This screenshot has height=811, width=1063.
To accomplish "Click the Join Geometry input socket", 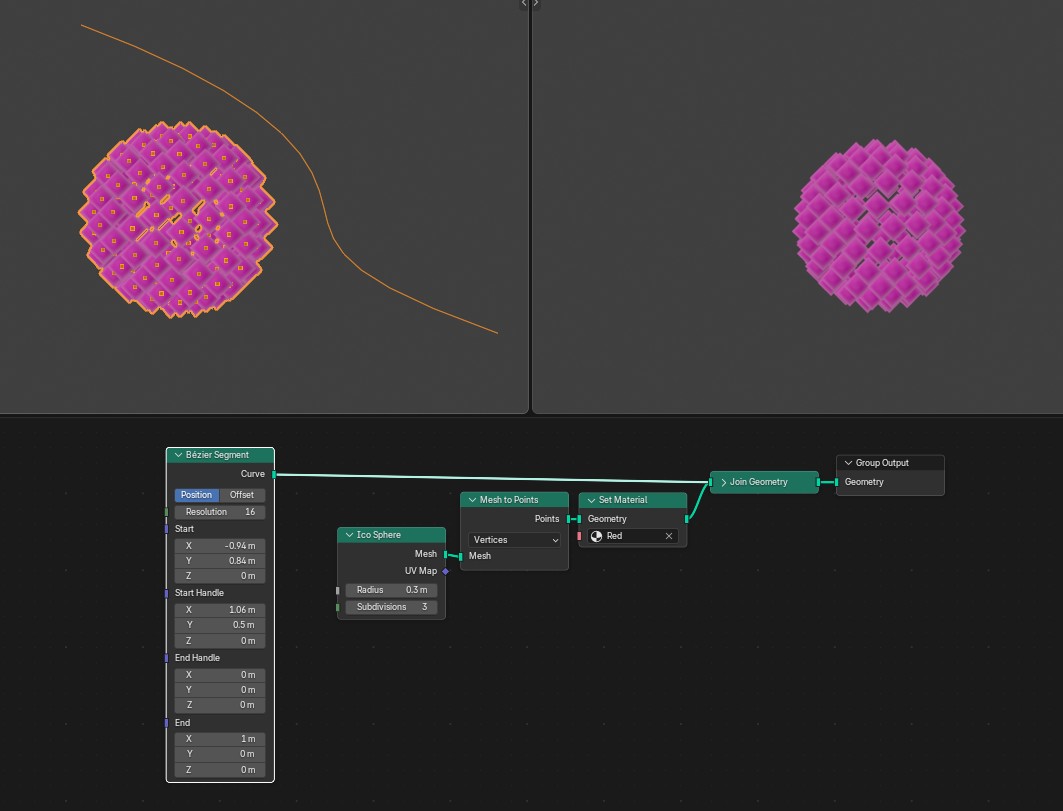I will [x=710, y=482].
